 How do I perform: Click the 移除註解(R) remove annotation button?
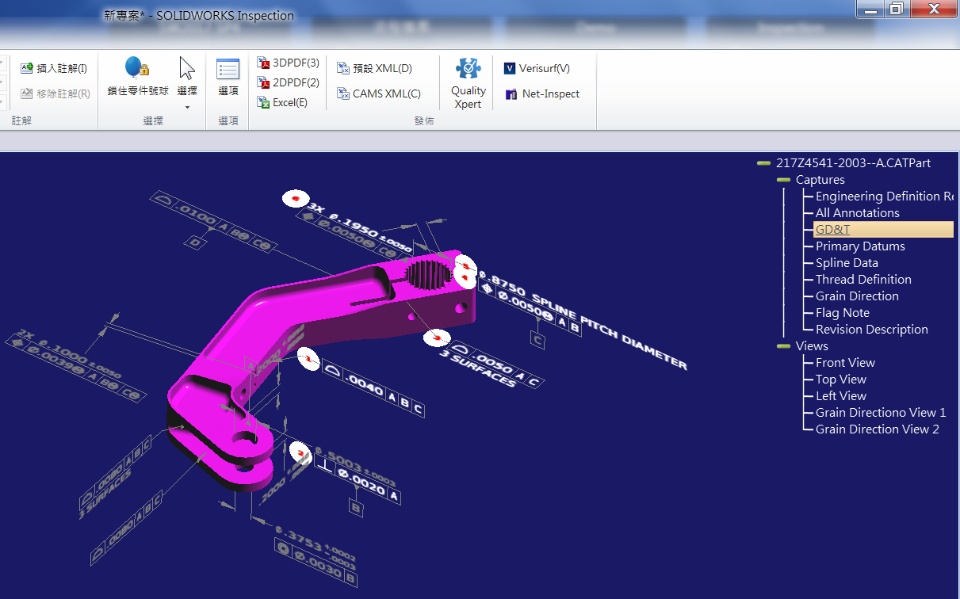55,94
